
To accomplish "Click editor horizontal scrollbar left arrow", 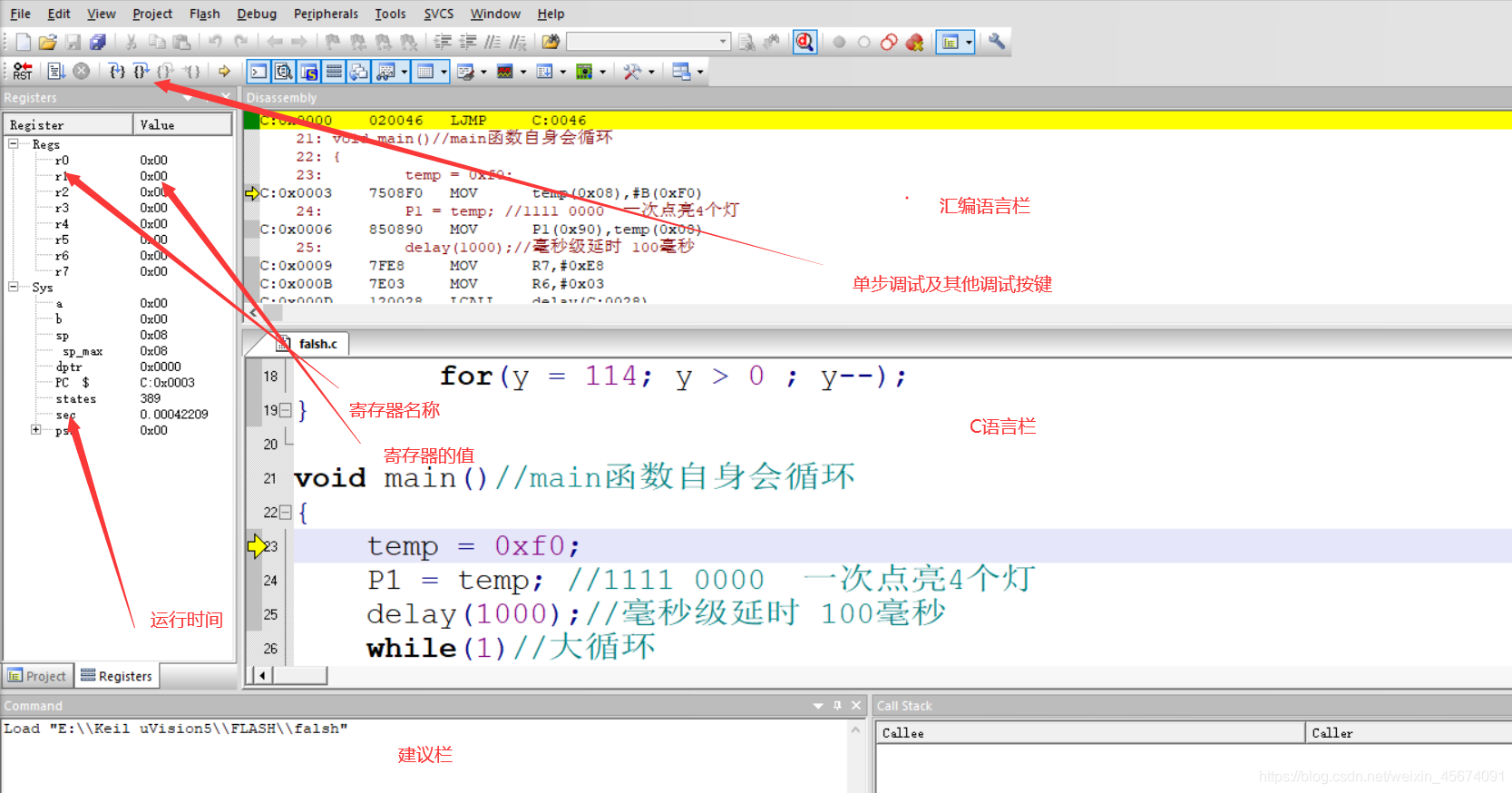I will (262, 675).
